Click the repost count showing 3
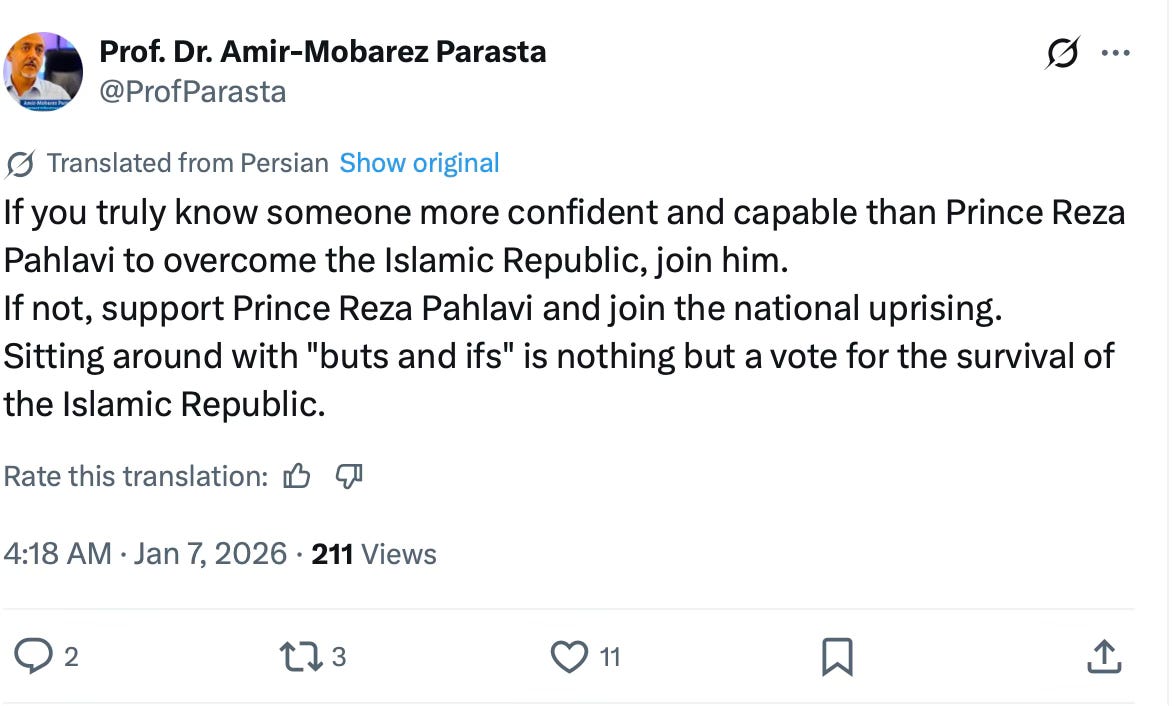The image size is (1174, 706). [338, 657]
